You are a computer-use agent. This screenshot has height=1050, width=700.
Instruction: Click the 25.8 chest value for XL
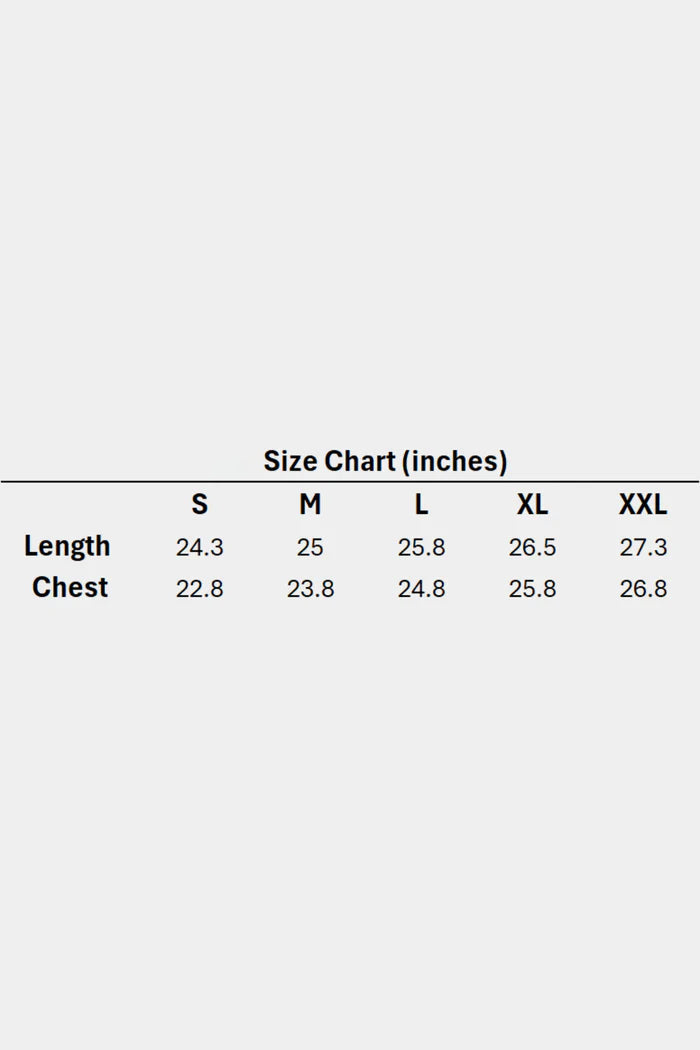coord(532,589)
